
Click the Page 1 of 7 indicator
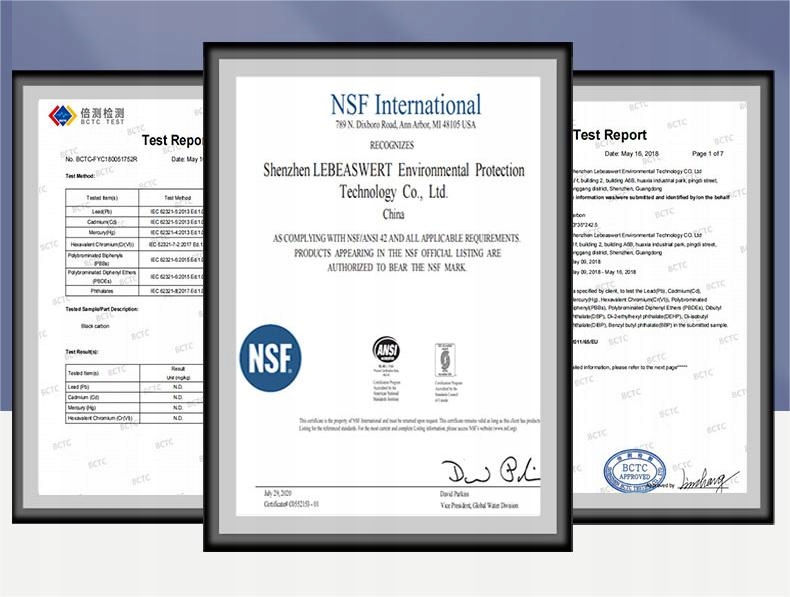707,154
